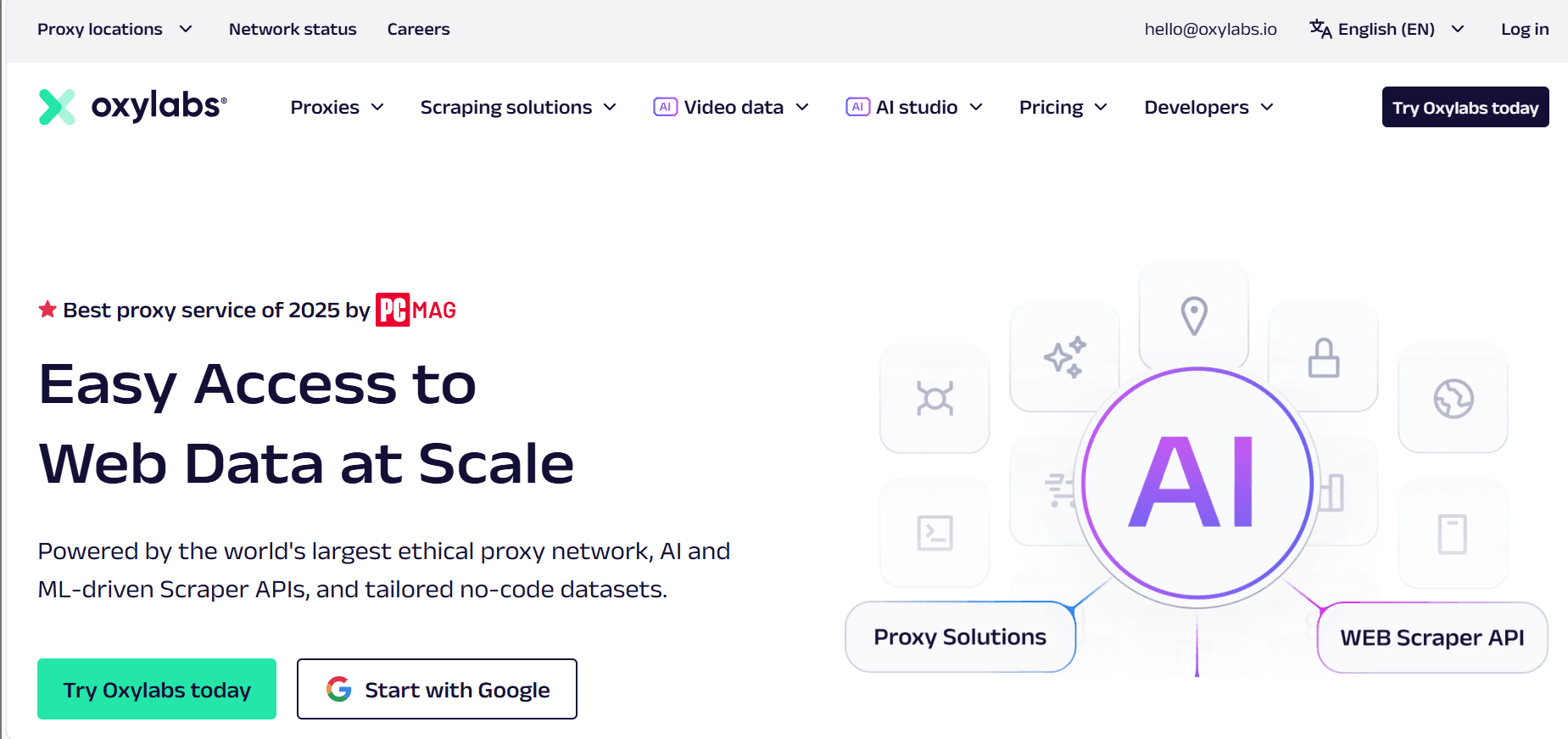This screenshot has width=1568, height=739.
Task: Click the PCMag logo badge
Action: [416, 311]
